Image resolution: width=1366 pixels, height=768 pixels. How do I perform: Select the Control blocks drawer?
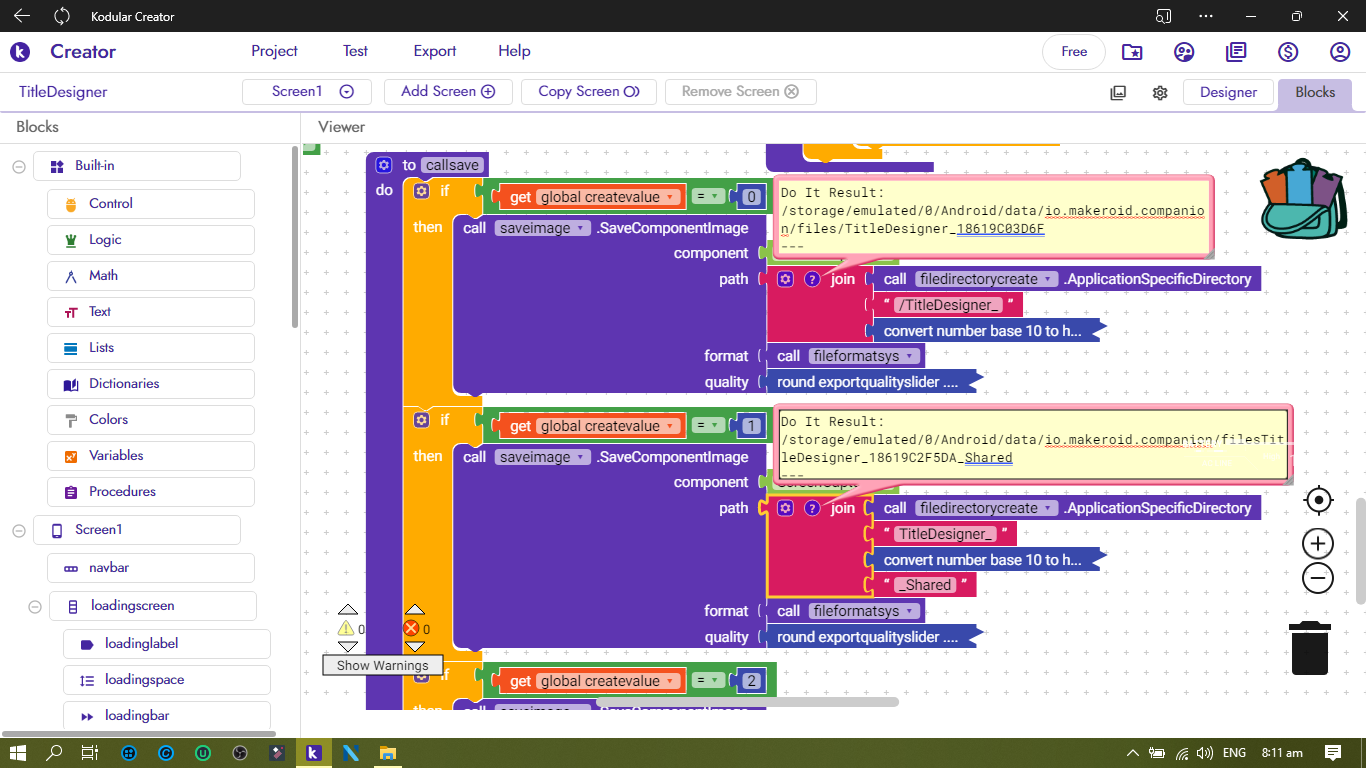[x=151, y=203]
